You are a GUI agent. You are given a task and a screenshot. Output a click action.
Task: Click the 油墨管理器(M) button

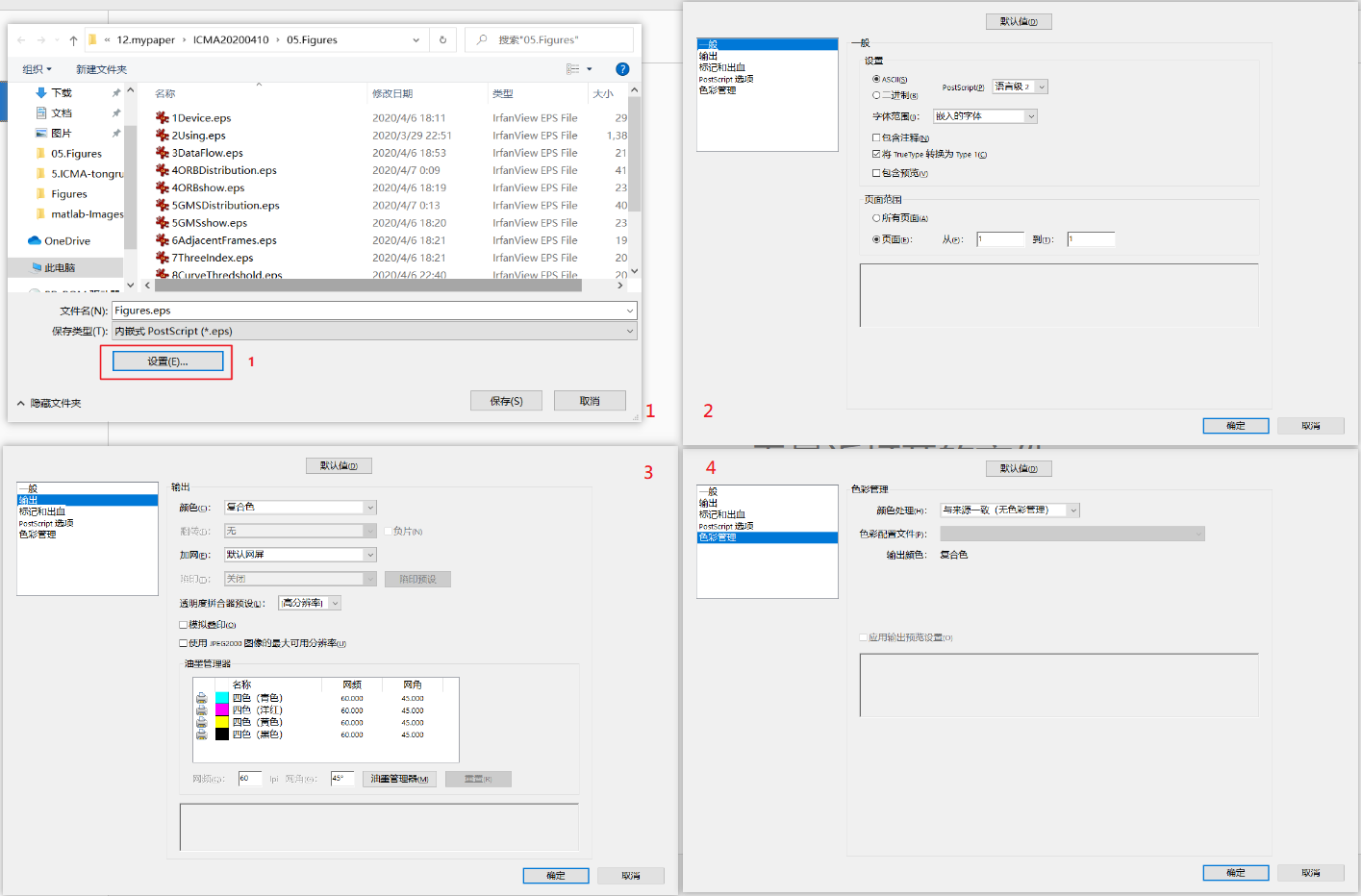pos(399,779)
